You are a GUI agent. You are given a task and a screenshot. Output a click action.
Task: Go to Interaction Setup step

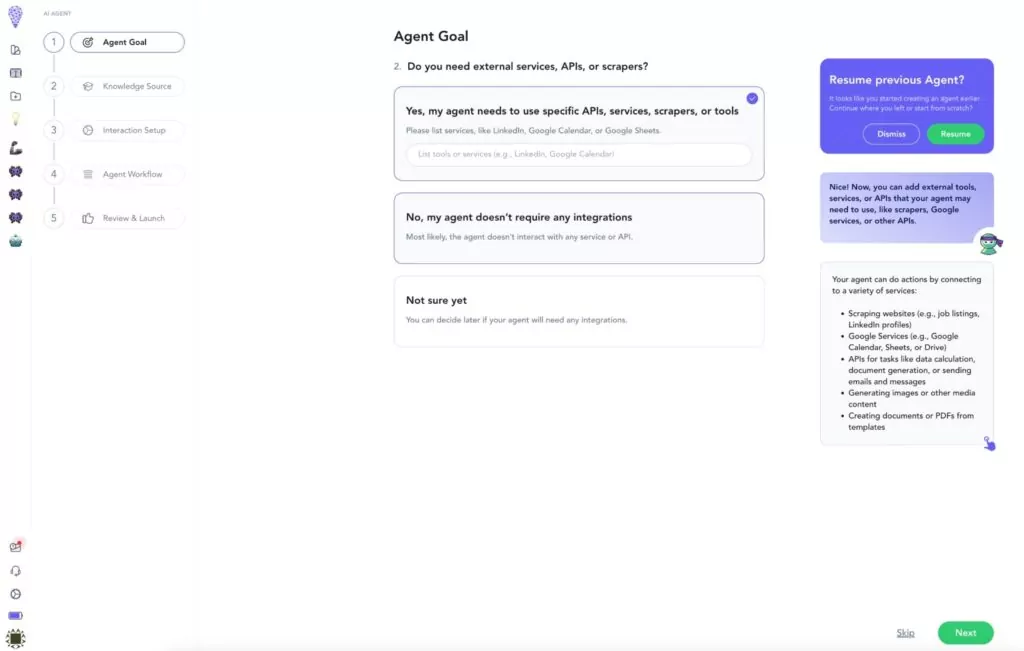(x=127, y=131)
